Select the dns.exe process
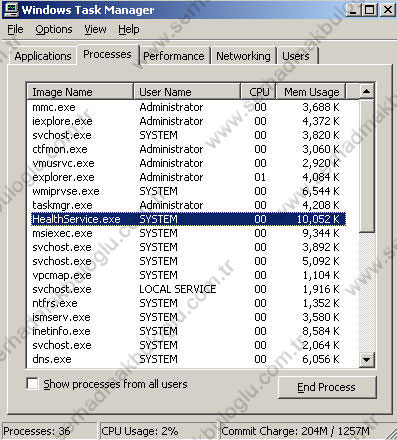Viewport: 397px width, 440px height. [x=188, y=359]
